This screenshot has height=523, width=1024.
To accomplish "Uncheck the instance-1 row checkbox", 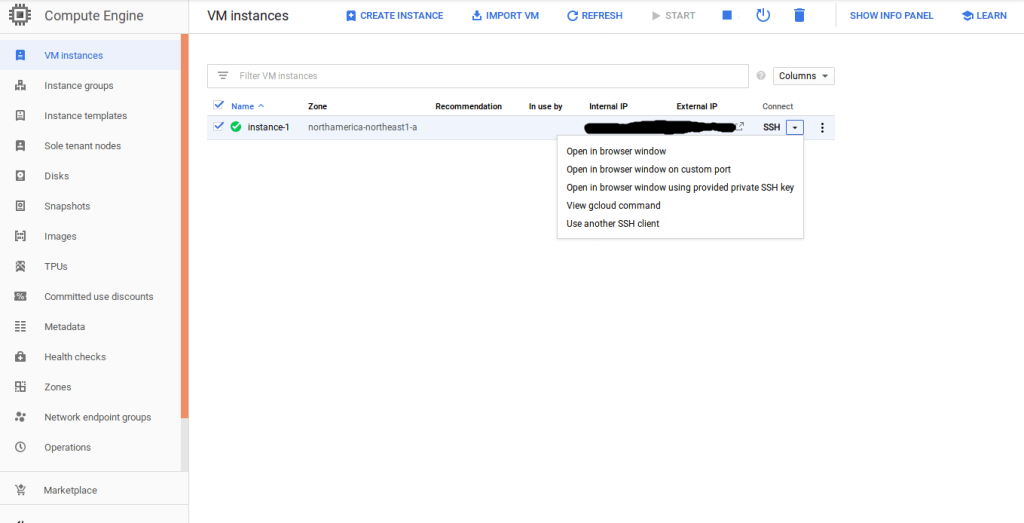I will point(219,126).
